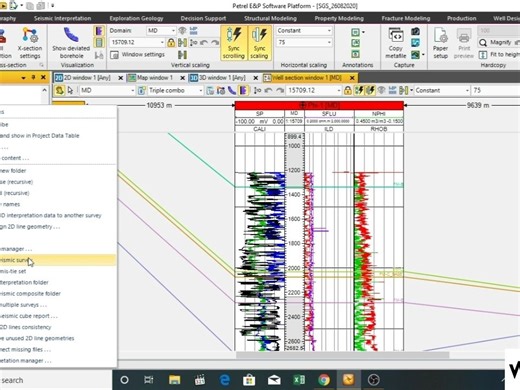Viewport: 520px width, 390px height.
Task: Choose show in Project Data Table entry
Action: (x=57, y=136)
